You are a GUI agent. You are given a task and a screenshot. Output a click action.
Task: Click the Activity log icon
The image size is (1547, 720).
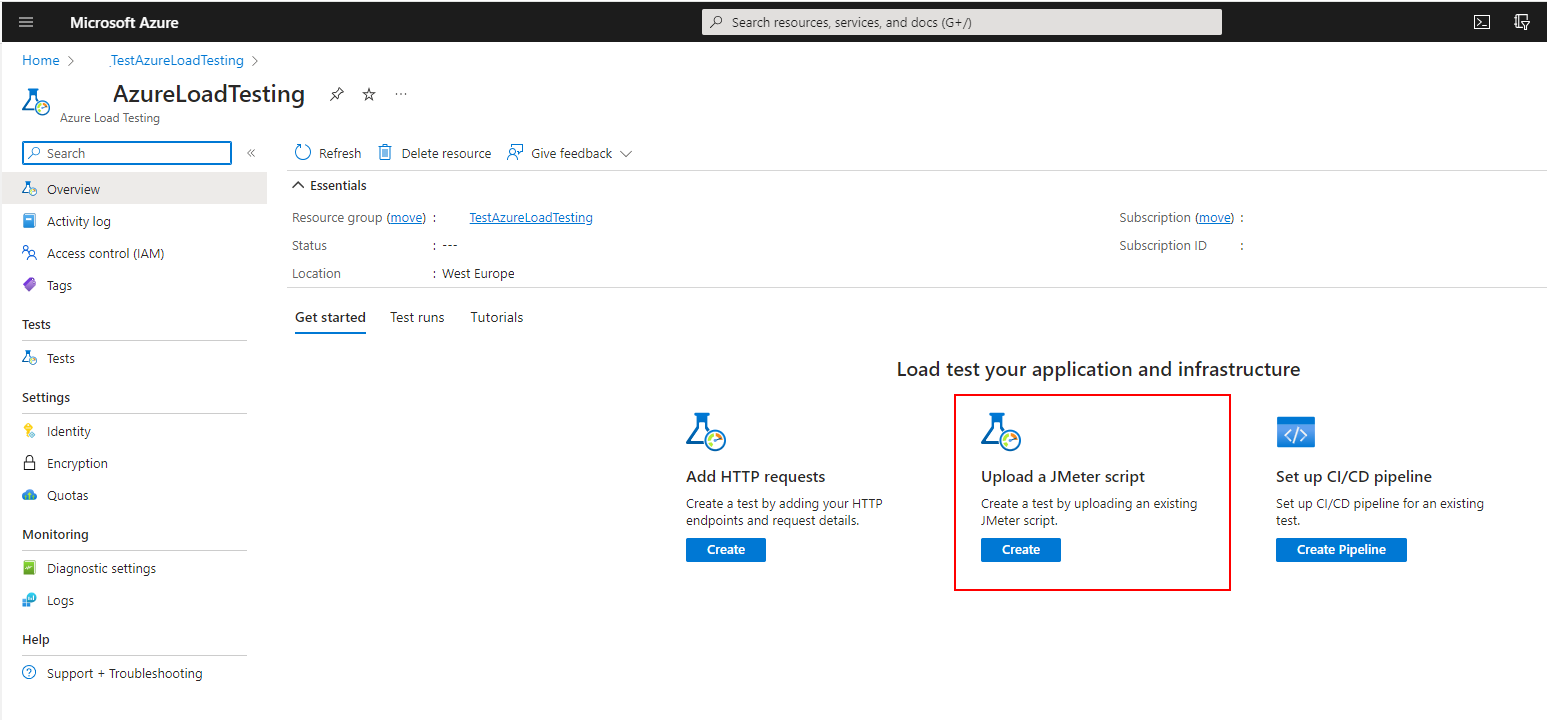(30, 221)
